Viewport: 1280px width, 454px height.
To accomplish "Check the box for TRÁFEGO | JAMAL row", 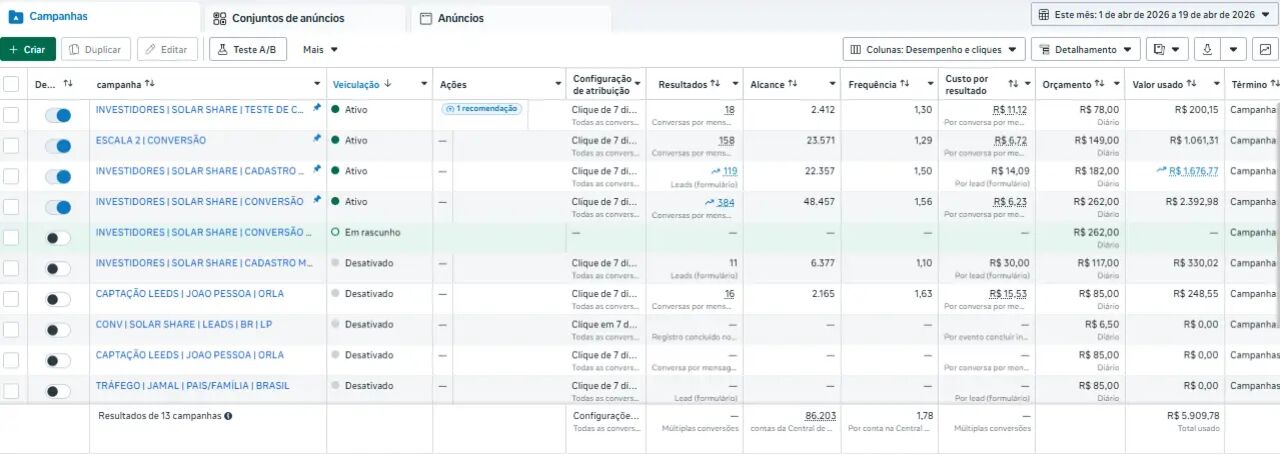I will point(11,390).
